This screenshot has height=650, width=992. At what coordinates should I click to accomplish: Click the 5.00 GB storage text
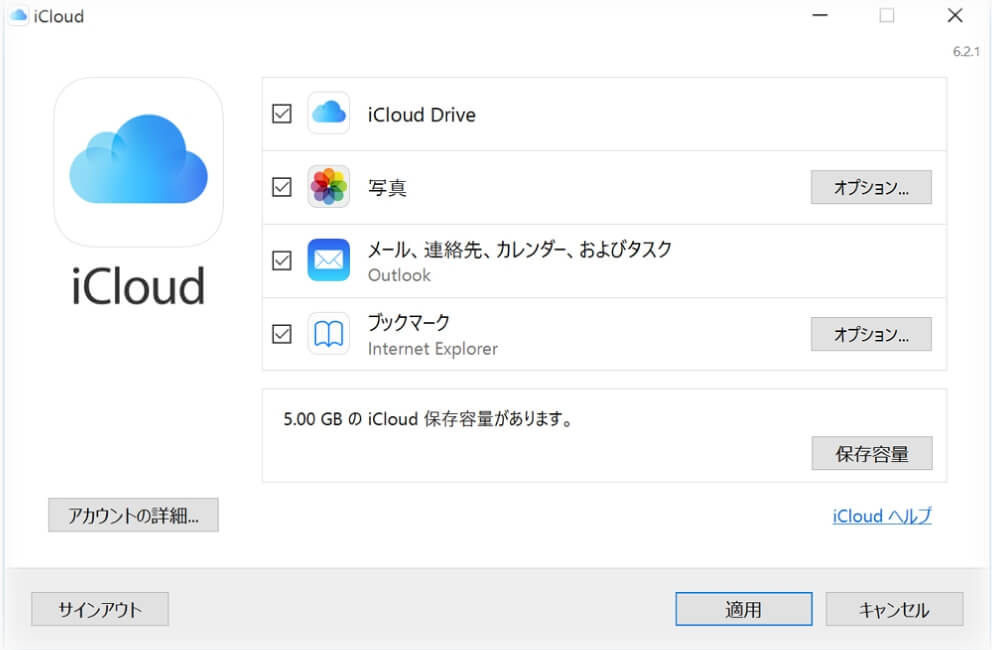pyautogui.click(x=428, y=419)
